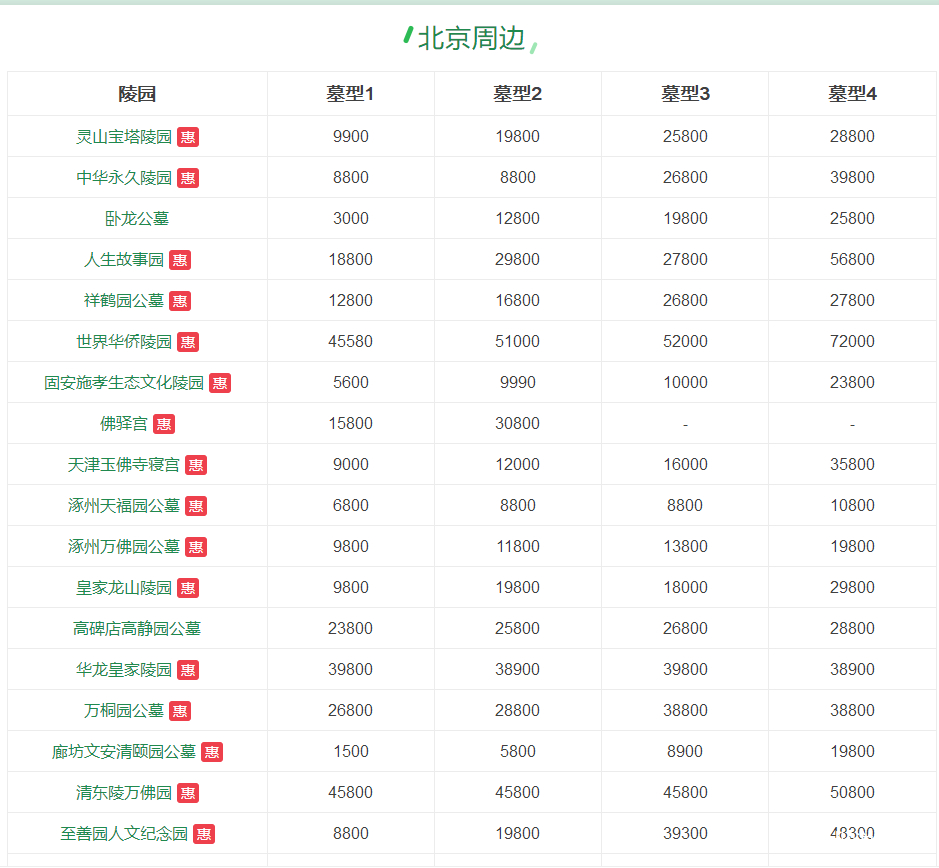Screen dimensions: 939x868
Task: Select price 35800 in 天津玉佛寺寝宫 row
Action: tap(852, 464)
